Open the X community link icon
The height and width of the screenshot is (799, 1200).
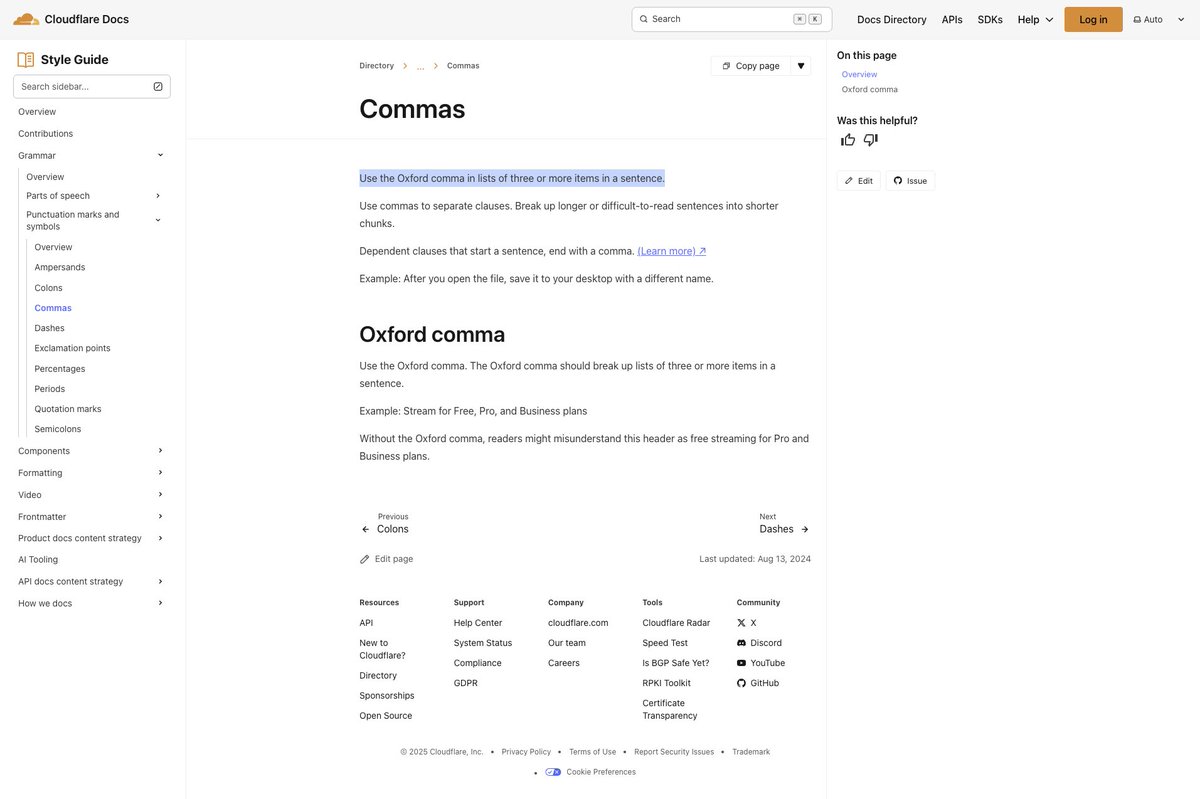point(741,623)
